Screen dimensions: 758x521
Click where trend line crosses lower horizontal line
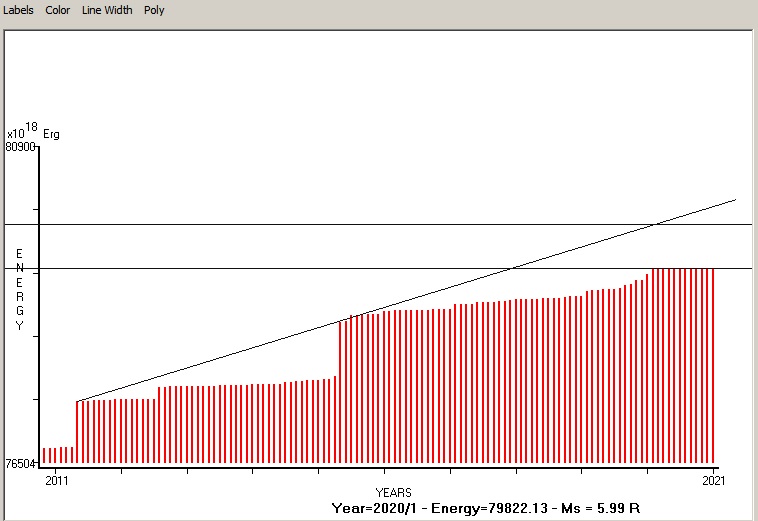point(513,268)
